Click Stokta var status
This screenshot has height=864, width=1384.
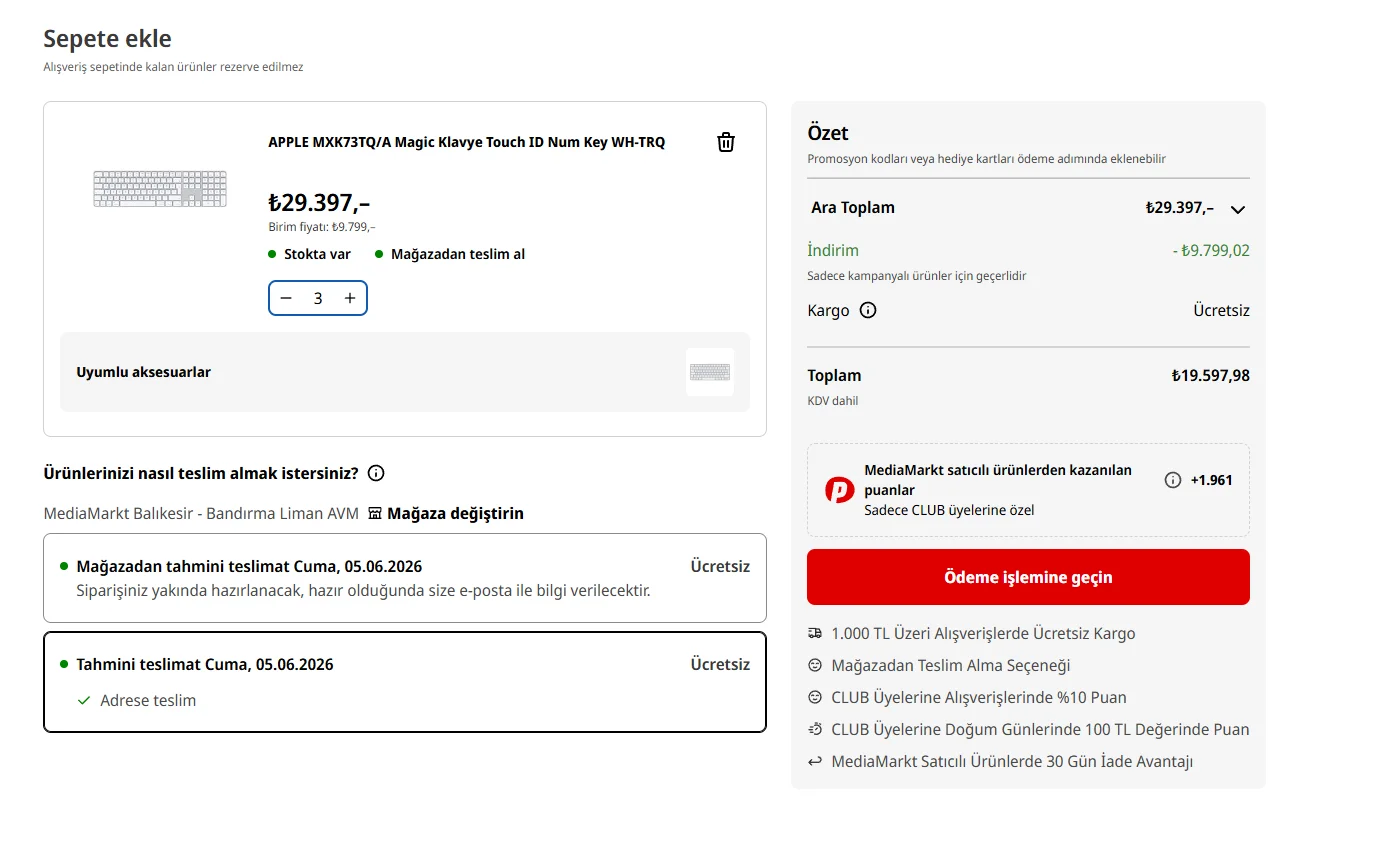pos(317,254)
